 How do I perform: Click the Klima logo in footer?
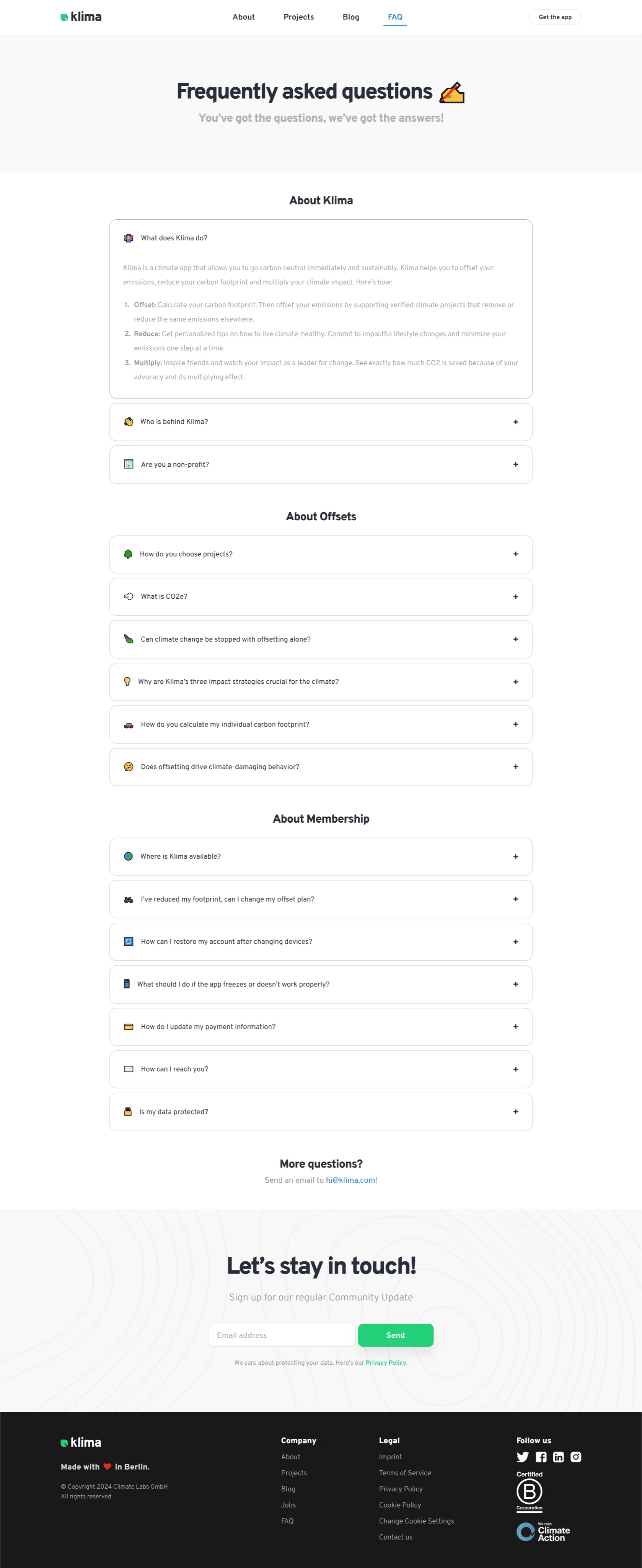(x=81, y=1442)
